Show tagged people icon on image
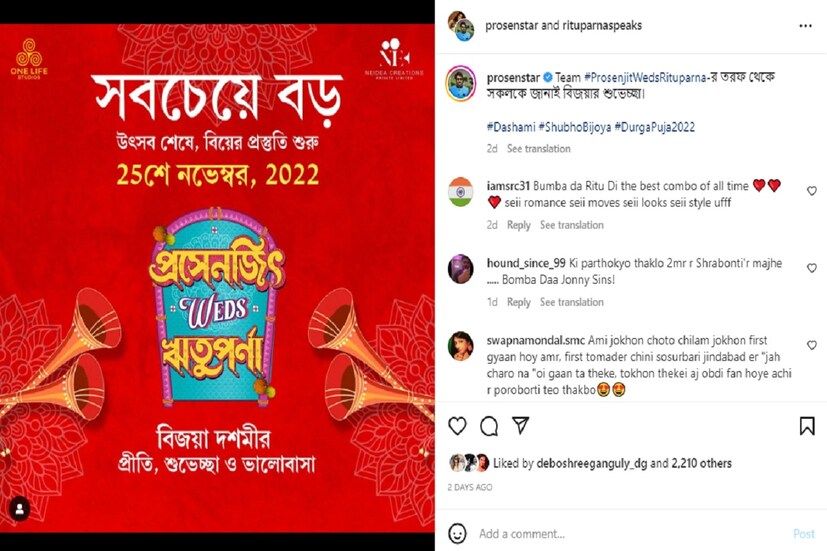 point(20,509)
